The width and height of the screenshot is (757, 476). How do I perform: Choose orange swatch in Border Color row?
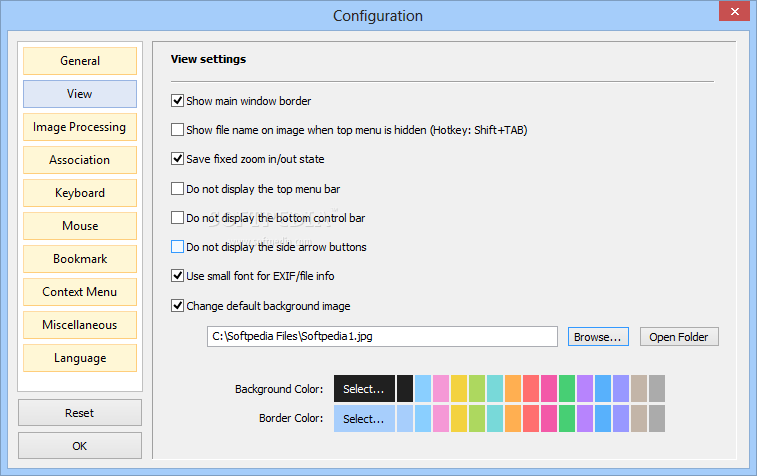[513, 419]
